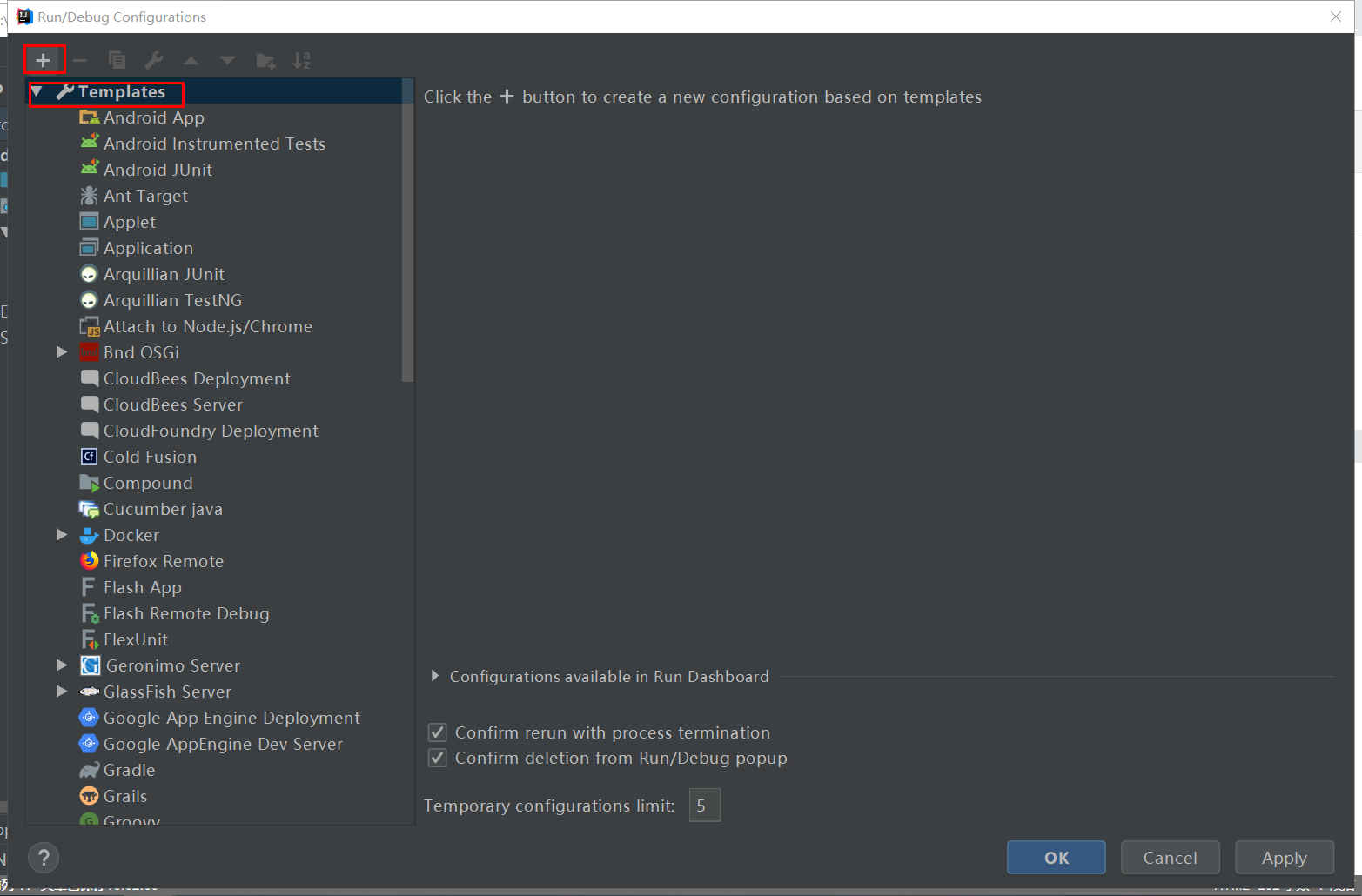
Task: Click the Android JUnit icon
Action: point(89,169)
